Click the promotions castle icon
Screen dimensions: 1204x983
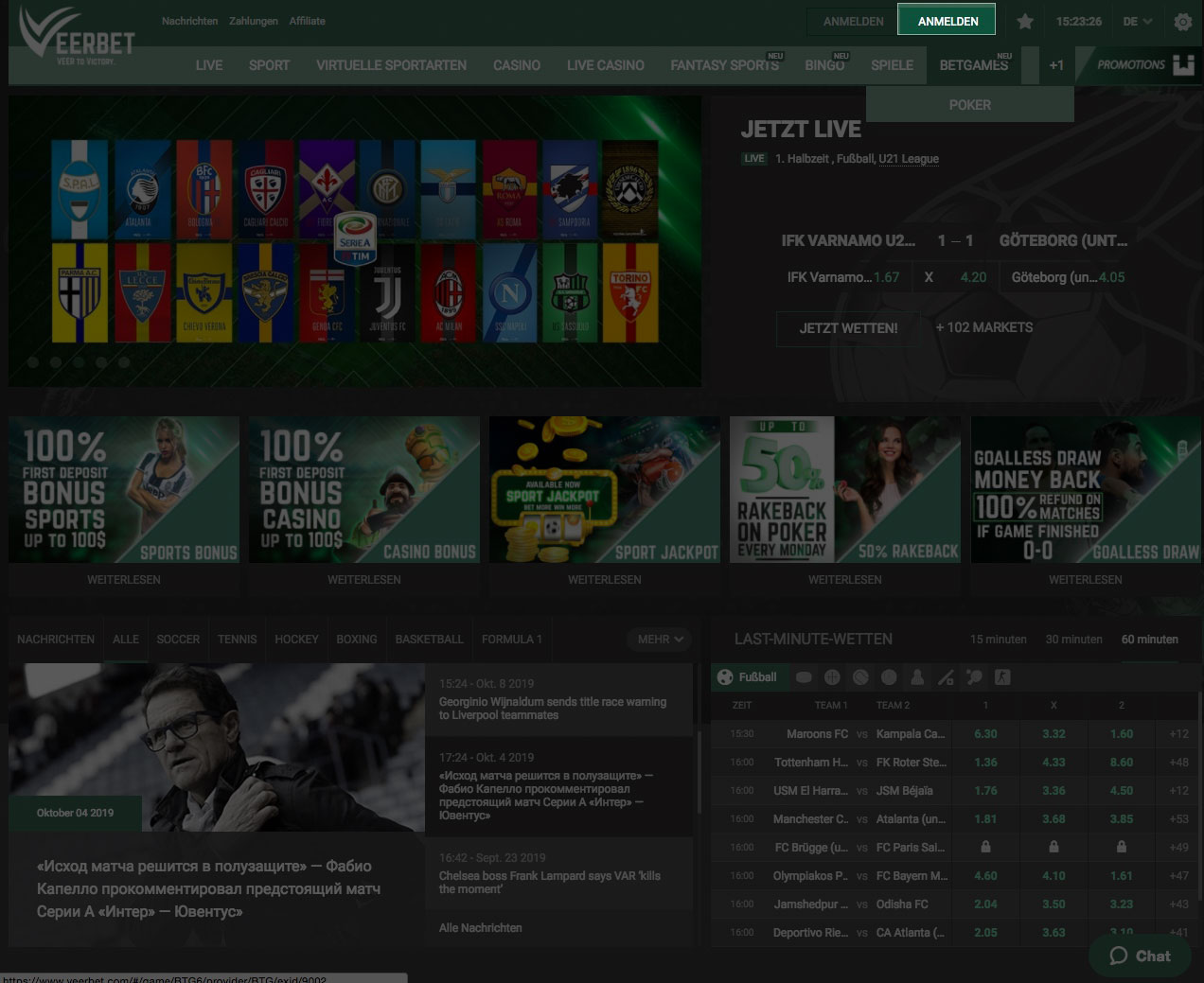point(1183,65)
